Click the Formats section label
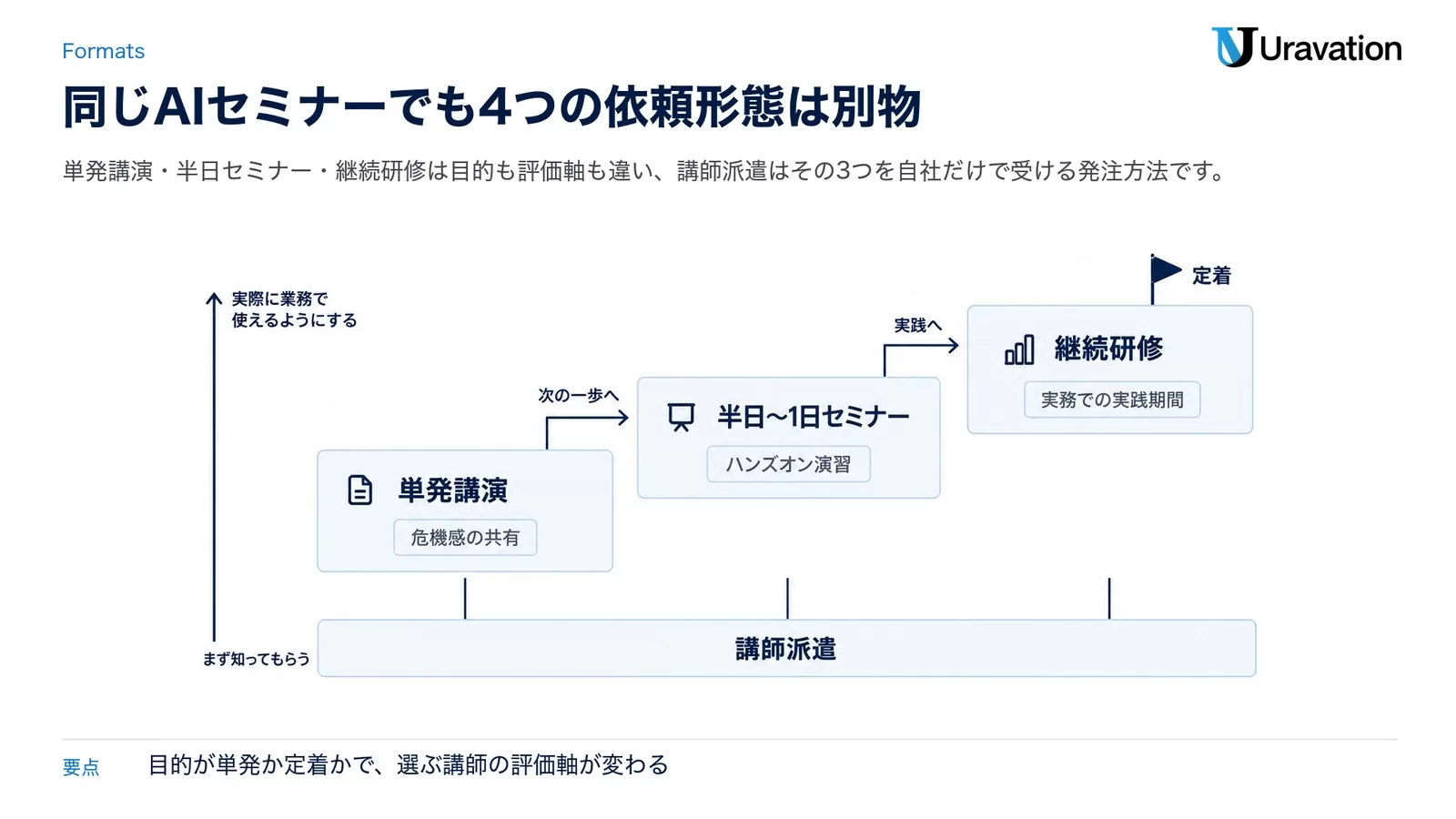 pos(103,51)
